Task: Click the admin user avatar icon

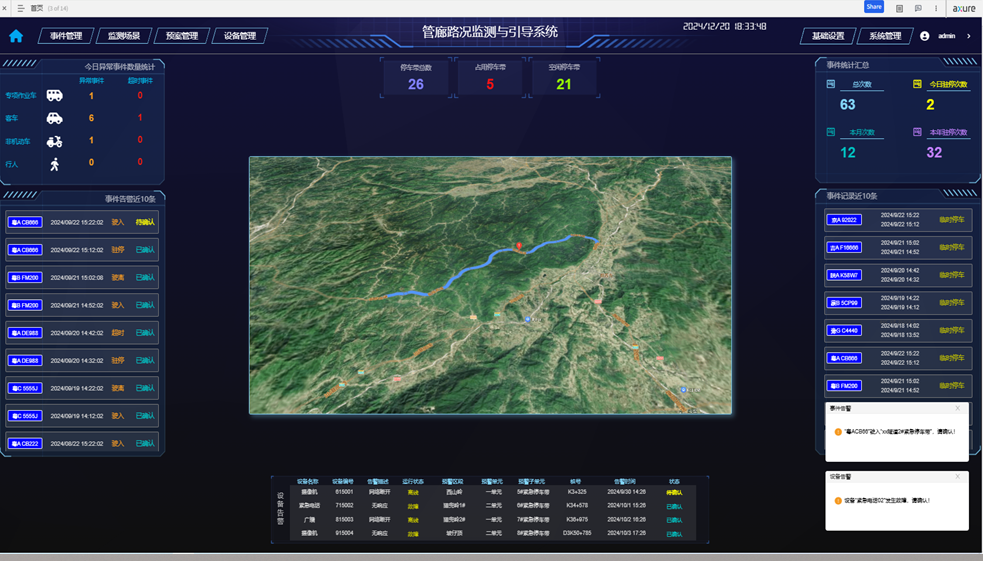Action: 924,36
